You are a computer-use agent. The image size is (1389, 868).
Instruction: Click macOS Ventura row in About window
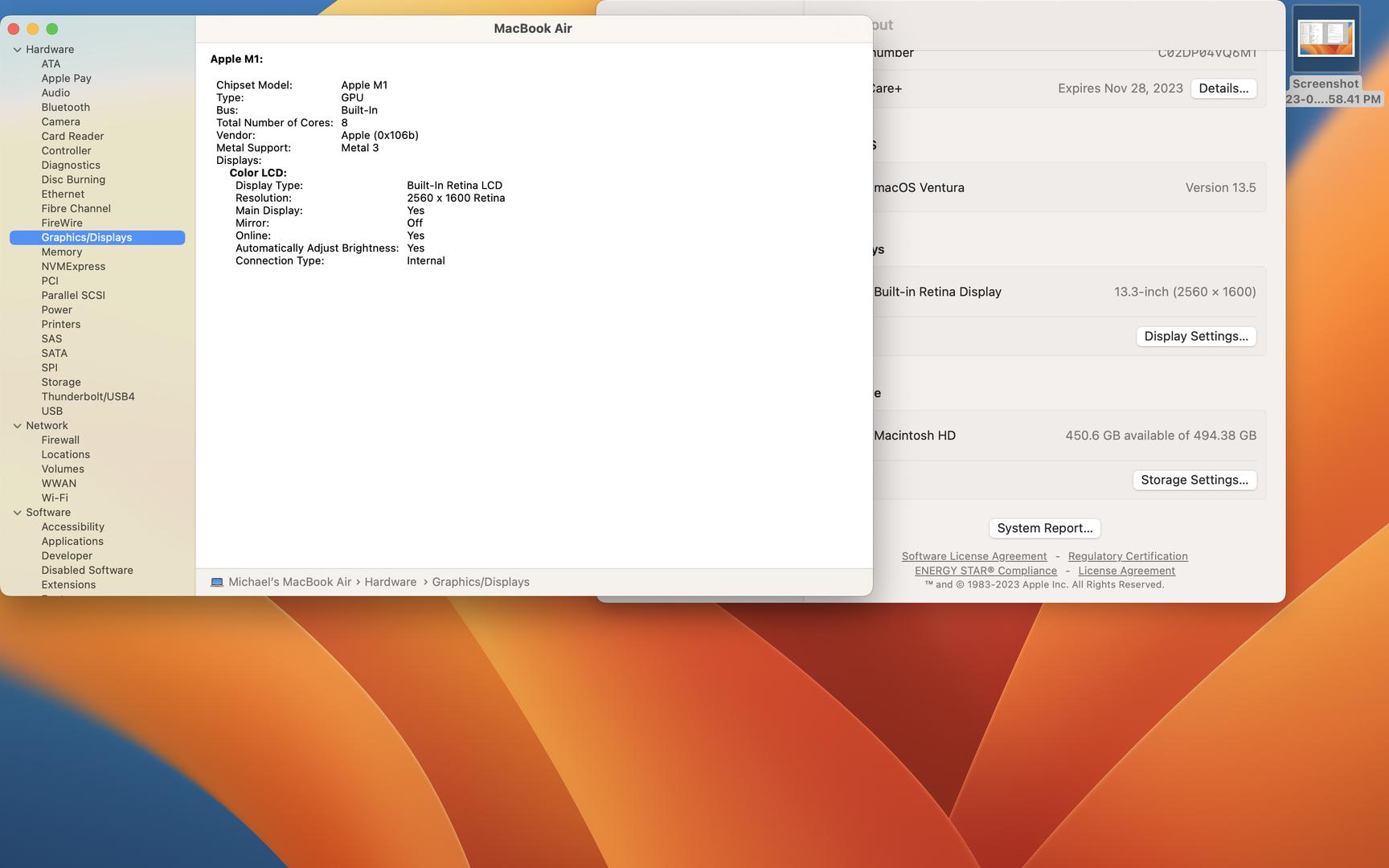coord(1069,187)
